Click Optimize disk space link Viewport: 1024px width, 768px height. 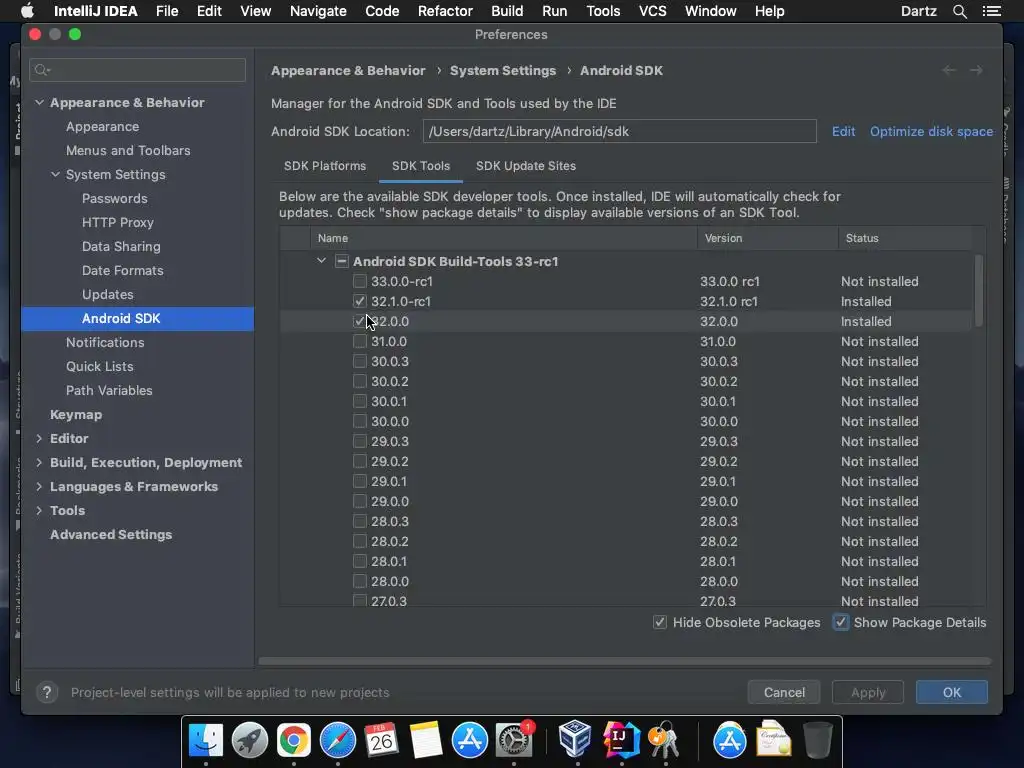coord(931,131)
